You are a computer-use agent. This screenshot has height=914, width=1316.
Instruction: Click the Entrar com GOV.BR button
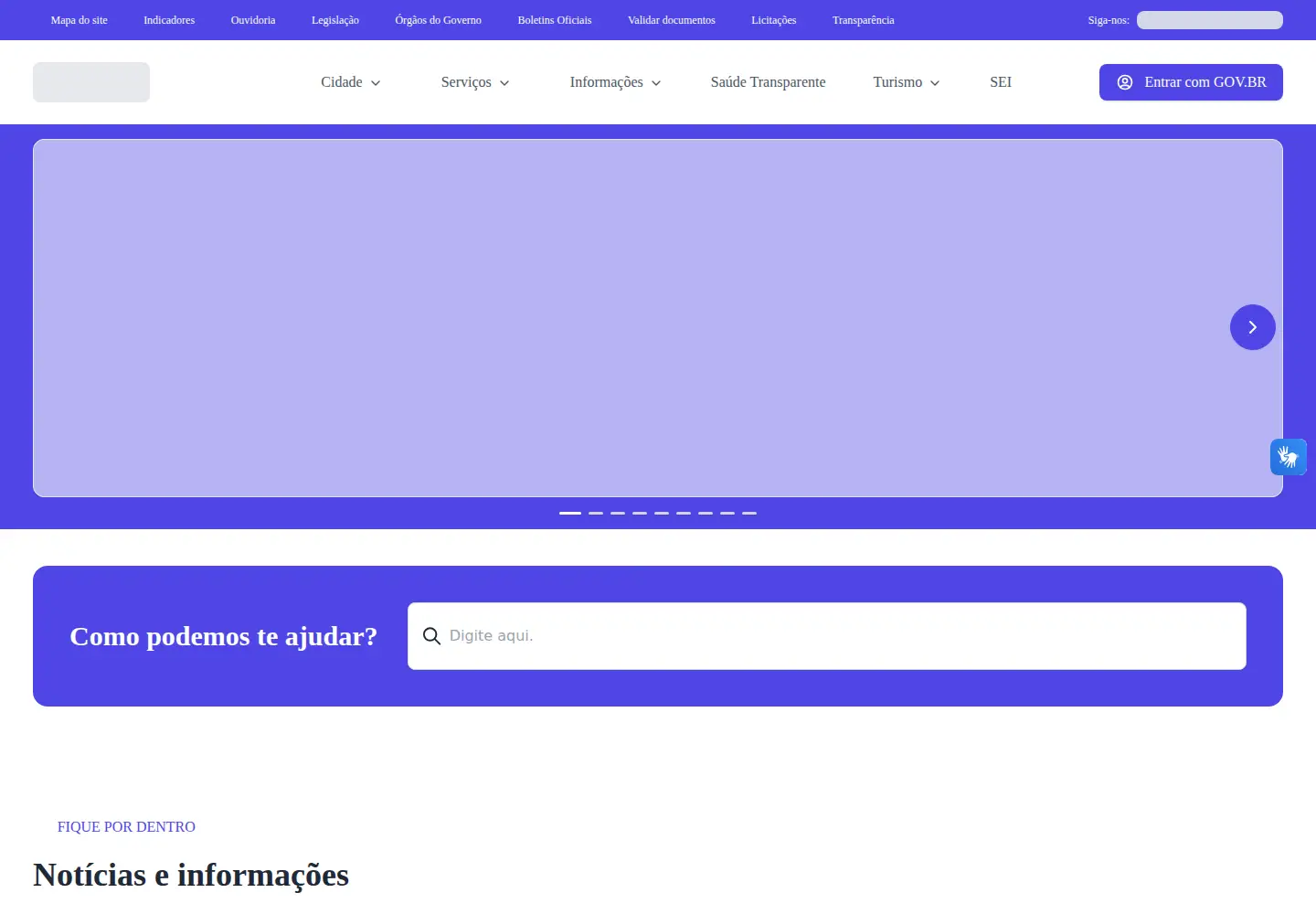pyautogui.click(x=1191, y=82)
